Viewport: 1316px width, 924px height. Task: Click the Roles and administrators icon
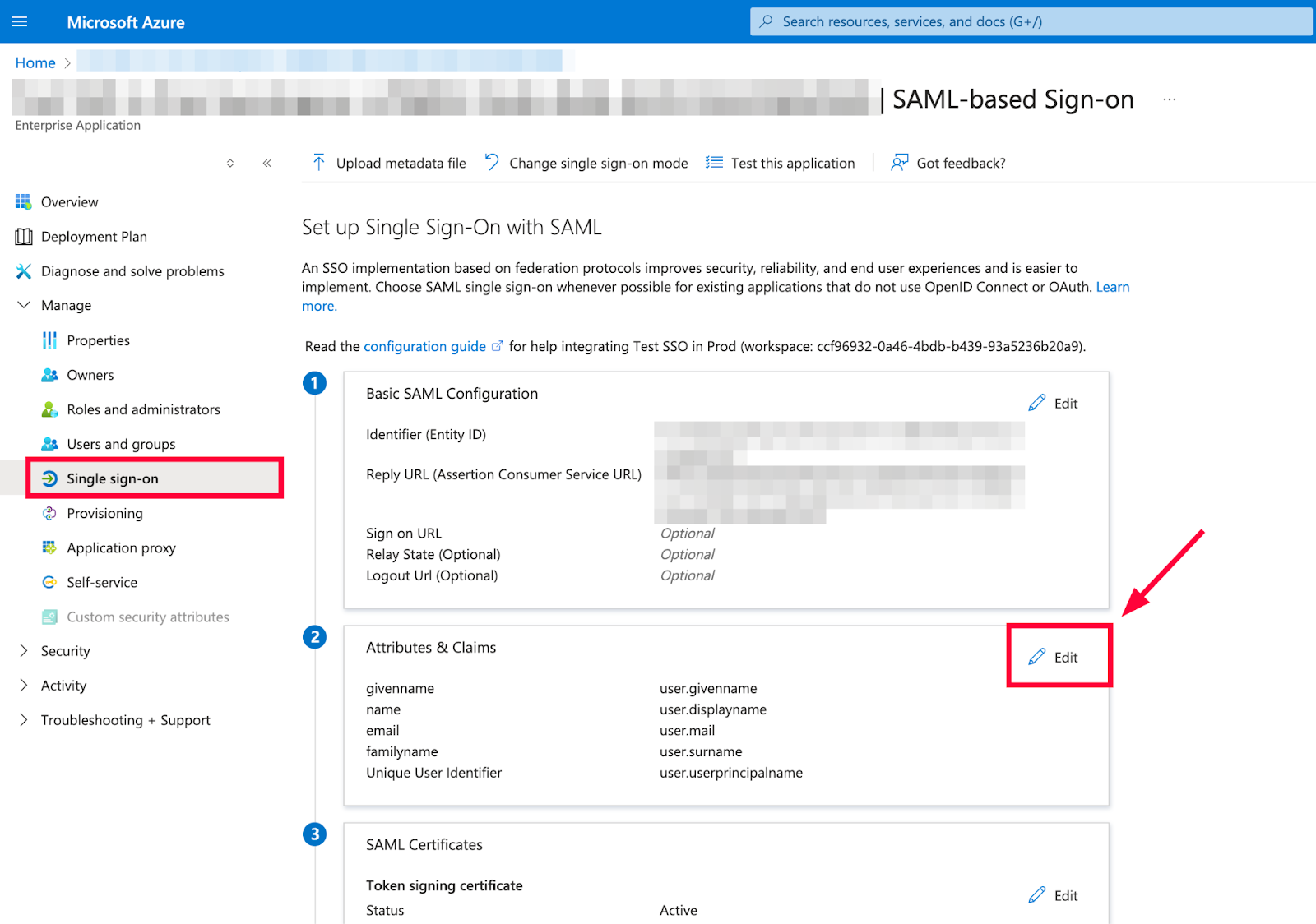[49, 409]
